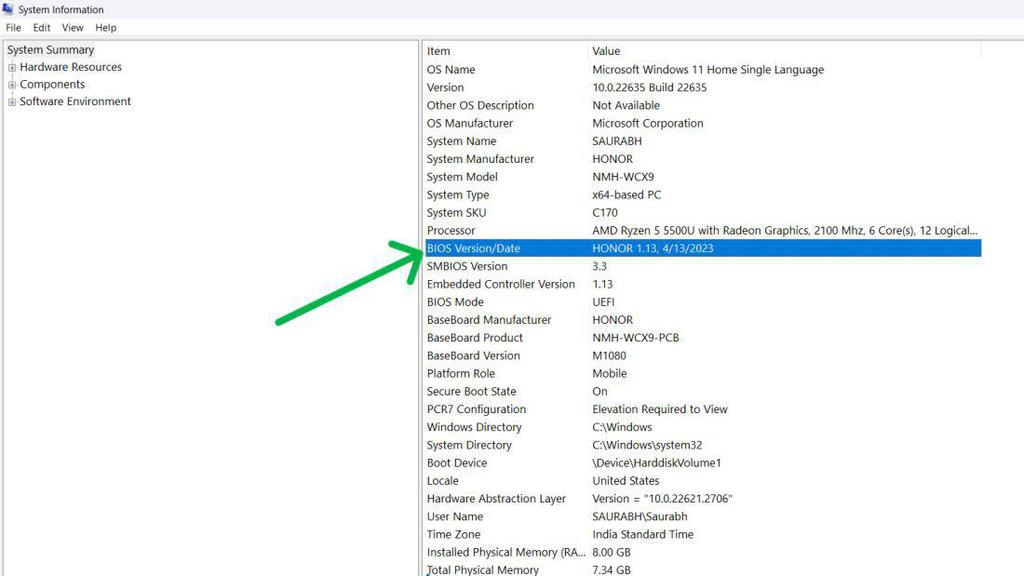Select the BaseBoard Product row
Viewport: 1024px width, 576px height.
(703, 338)
